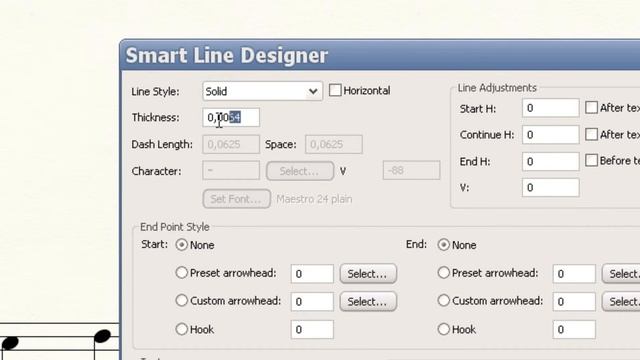This screenshot has height=360, width=640.
Task: Toggle Before text checkbox for End H
Action: (591, 160)
